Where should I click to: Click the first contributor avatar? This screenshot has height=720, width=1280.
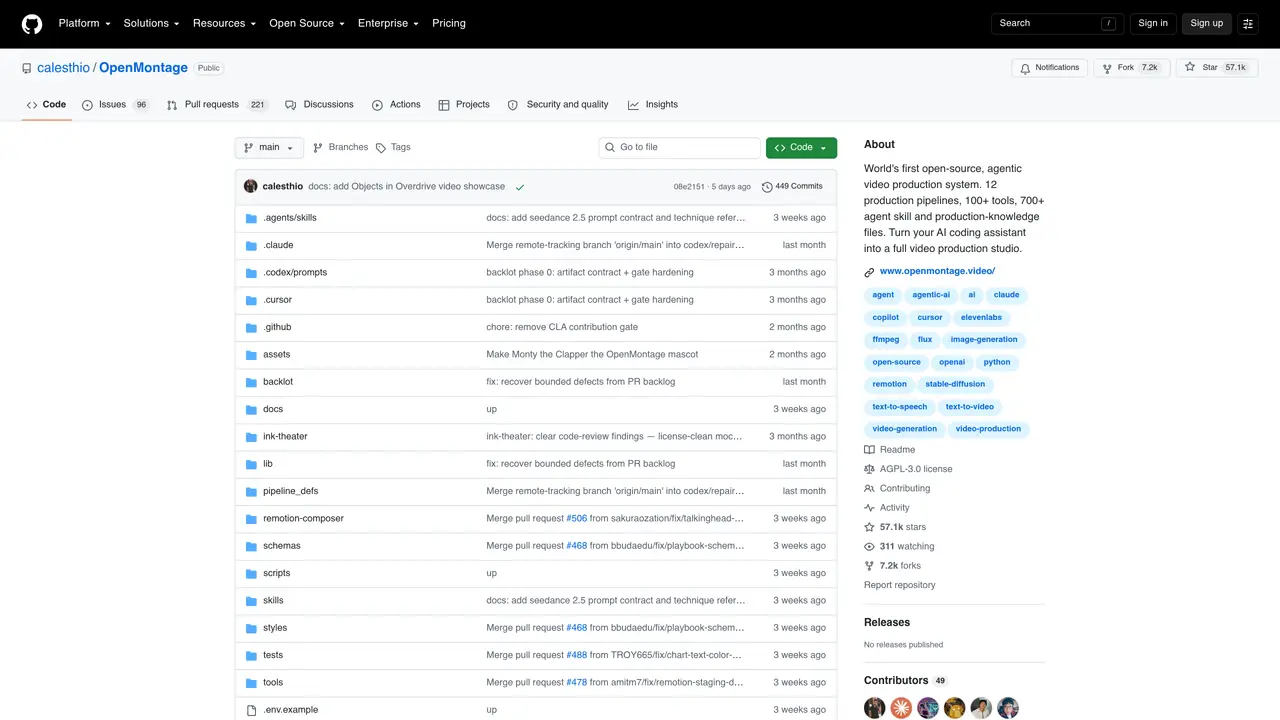(x=875, y=708)
